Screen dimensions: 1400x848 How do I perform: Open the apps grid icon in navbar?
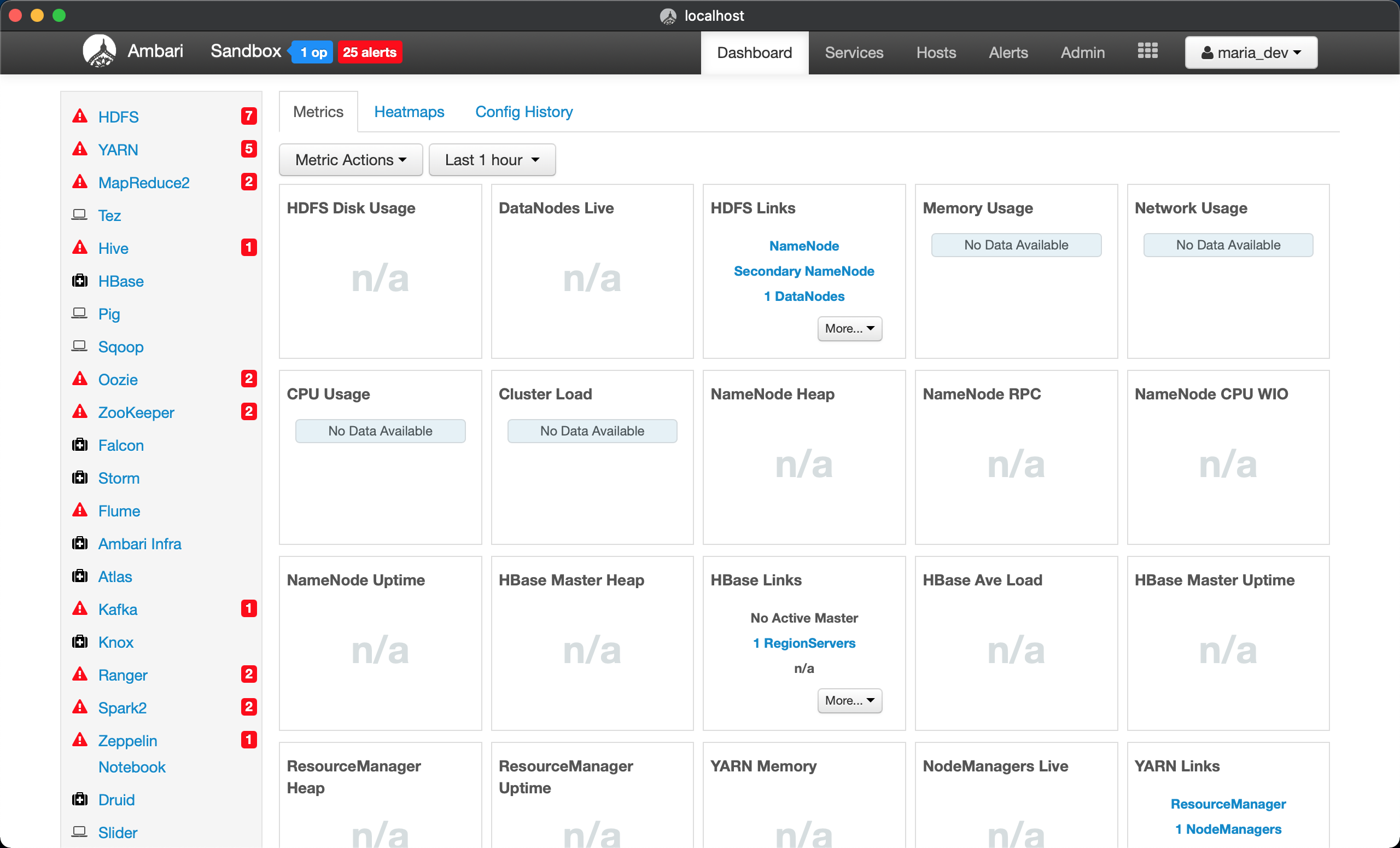pos(1147,51)
